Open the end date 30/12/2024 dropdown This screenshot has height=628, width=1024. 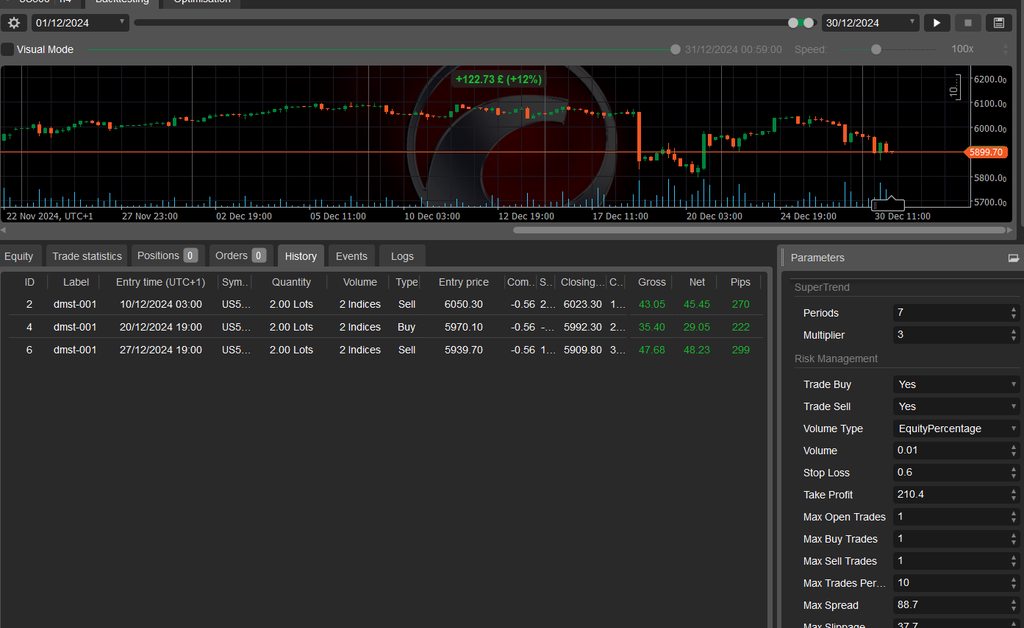(870, 23)
